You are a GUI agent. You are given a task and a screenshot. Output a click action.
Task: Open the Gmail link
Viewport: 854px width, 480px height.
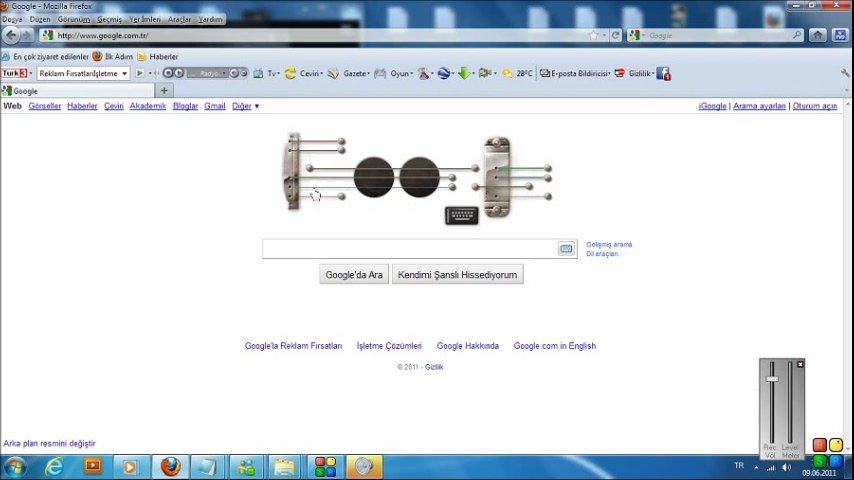[x=215, y=106]
